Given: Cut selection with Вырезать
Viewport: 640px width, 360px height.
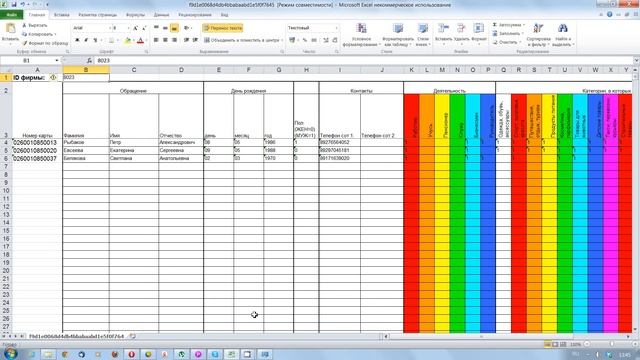Looking at the screenshot, I should (x=35, y=25).
